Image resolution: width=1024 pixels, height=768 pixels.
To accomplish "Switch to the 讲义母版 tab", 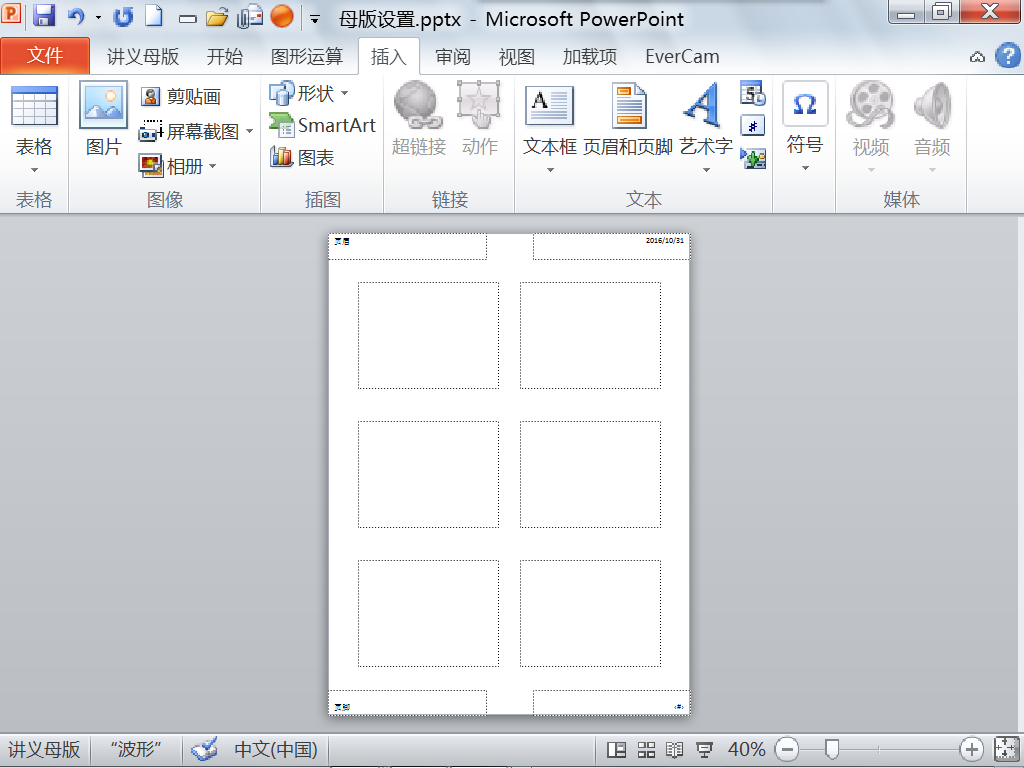I will pos(143,57).
